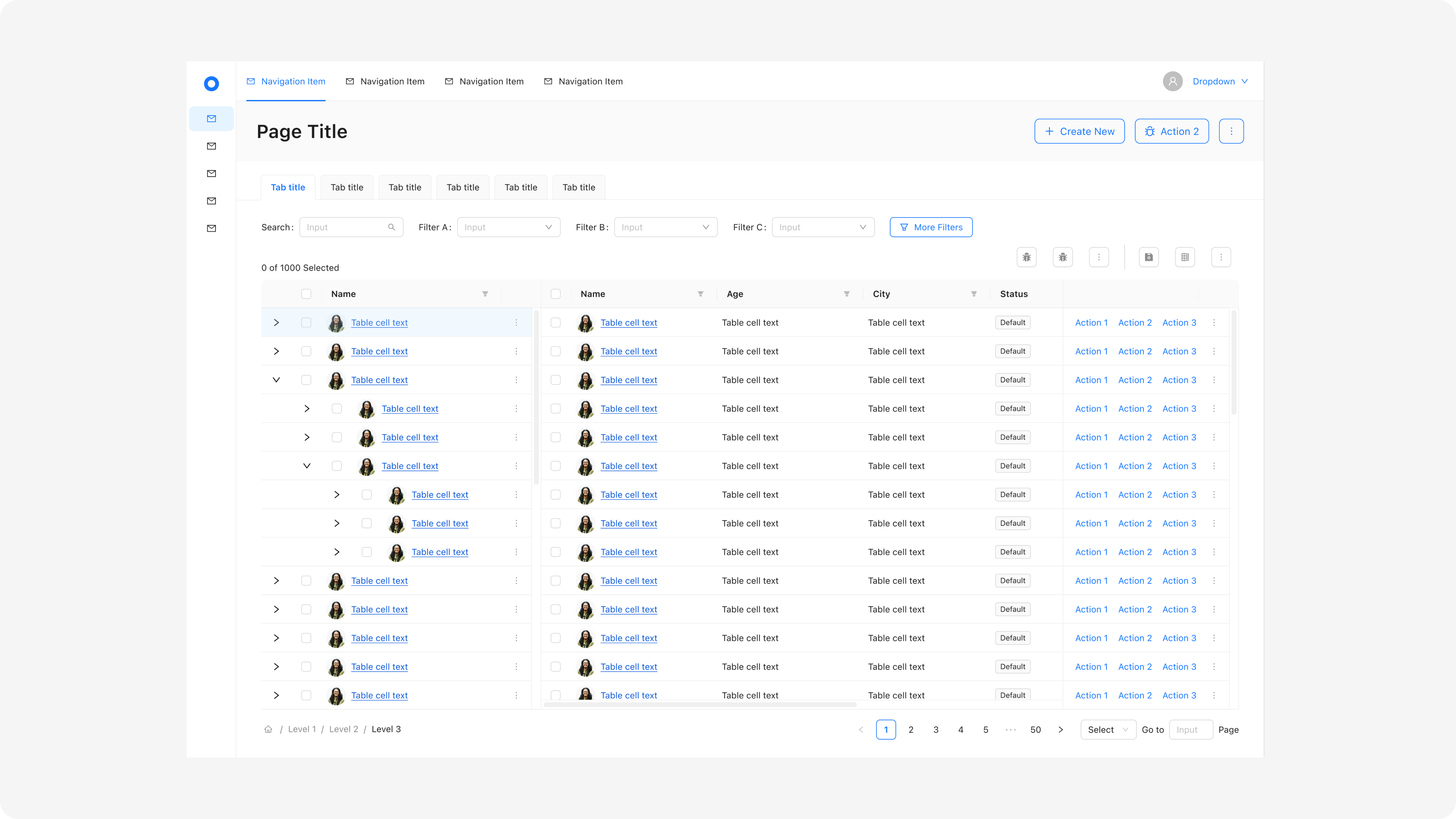Switch to the last Navigation Item in the top bar

point(583,81)
